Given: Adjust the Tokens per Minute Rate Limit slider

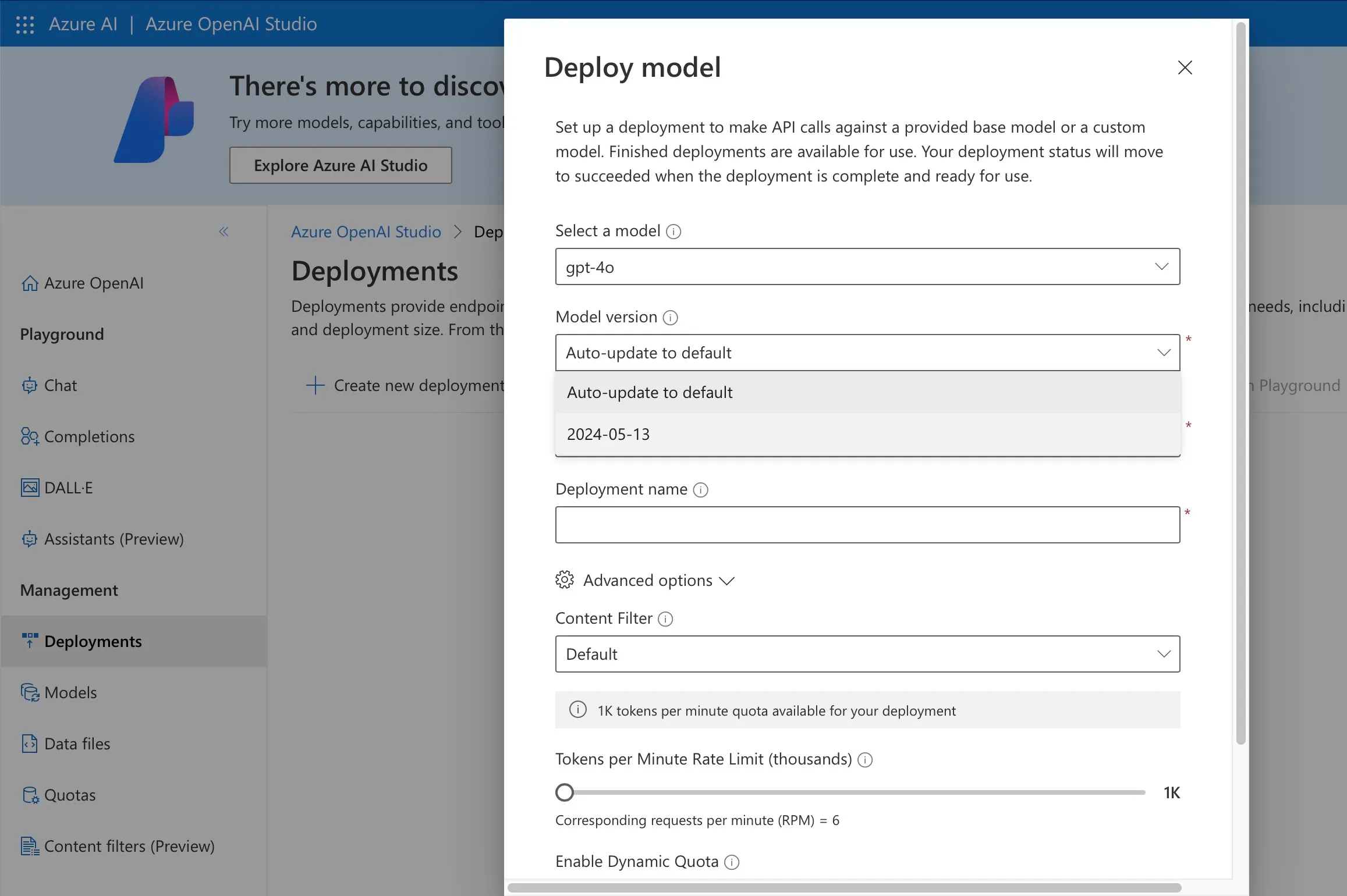Looking at the screenshot, I should pyautogui.click(x=565, y=791).
